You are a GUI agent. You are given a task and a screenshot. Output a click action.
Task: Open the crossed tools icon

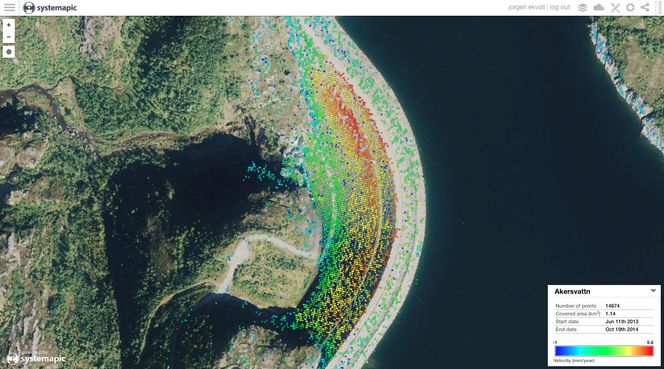(615, 8)
